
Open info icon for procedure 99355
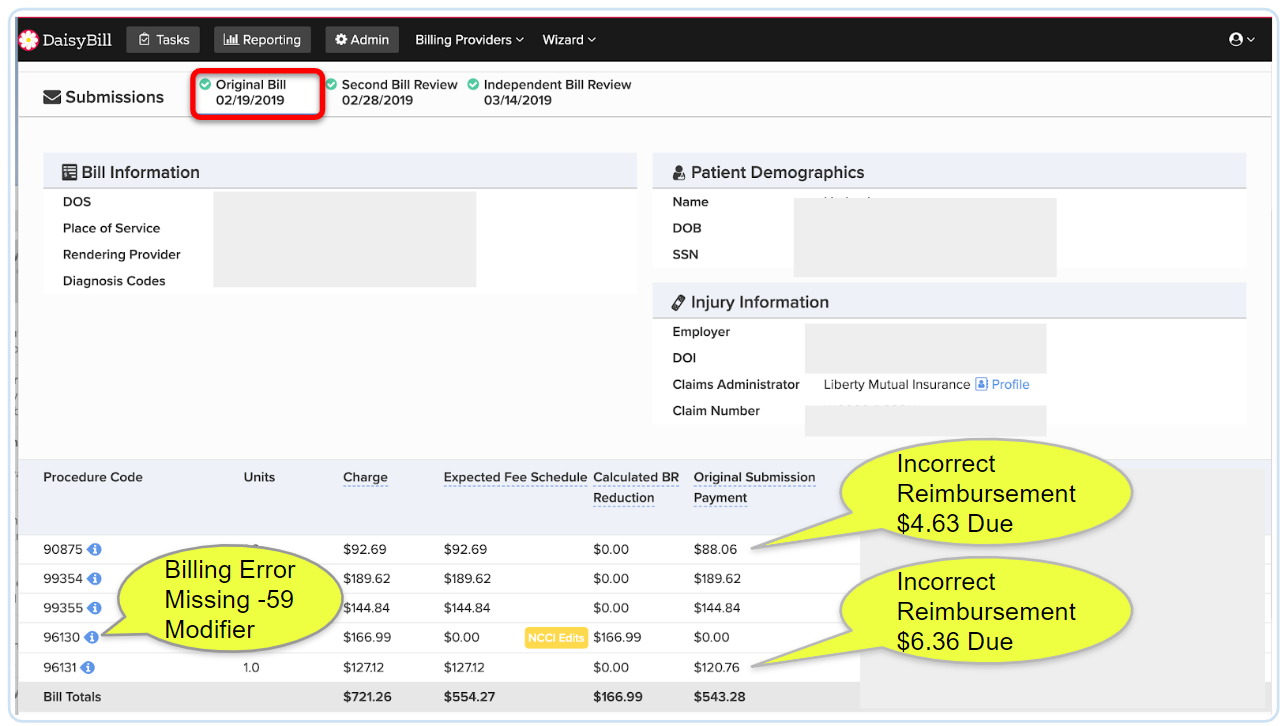point(95,608)
